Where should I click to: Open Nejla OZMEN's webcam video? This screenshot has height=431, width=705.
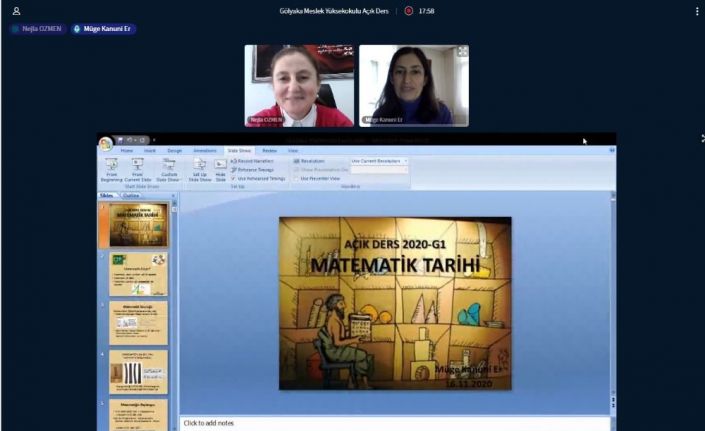click(x=299, y=85)
